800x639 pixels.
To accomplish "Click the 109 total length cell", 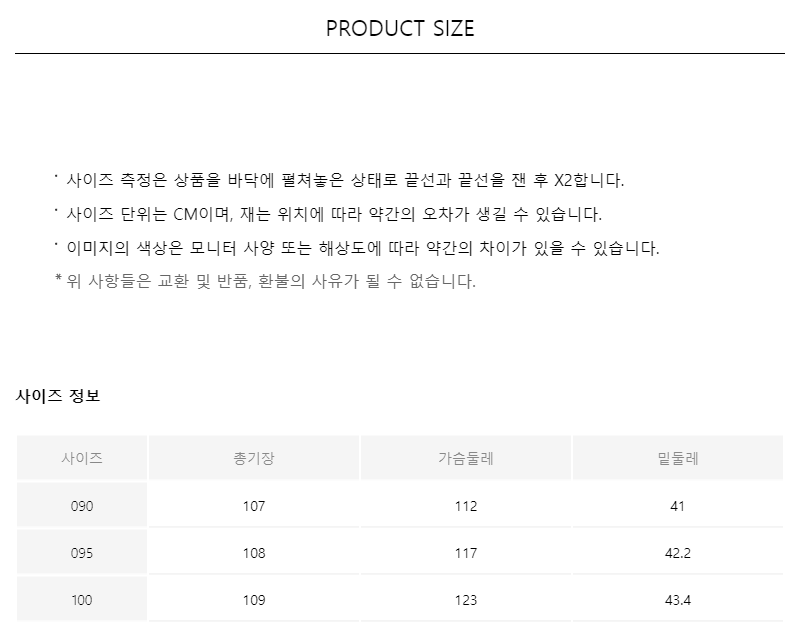I will click(254, 600).
